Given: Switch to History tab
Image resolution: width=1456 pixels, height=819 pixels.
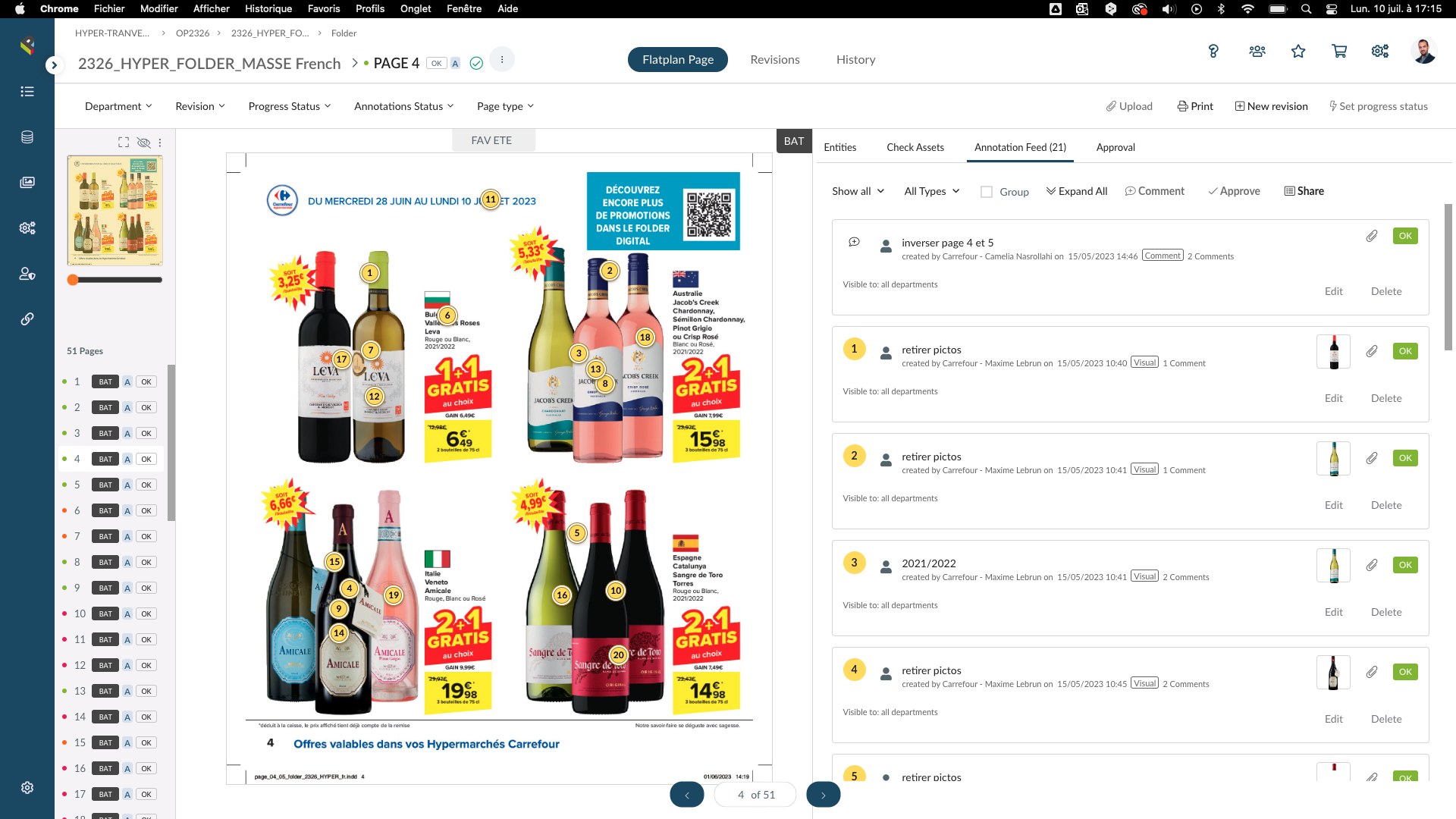Looking at the screenshot, I should tap(855, 59).
